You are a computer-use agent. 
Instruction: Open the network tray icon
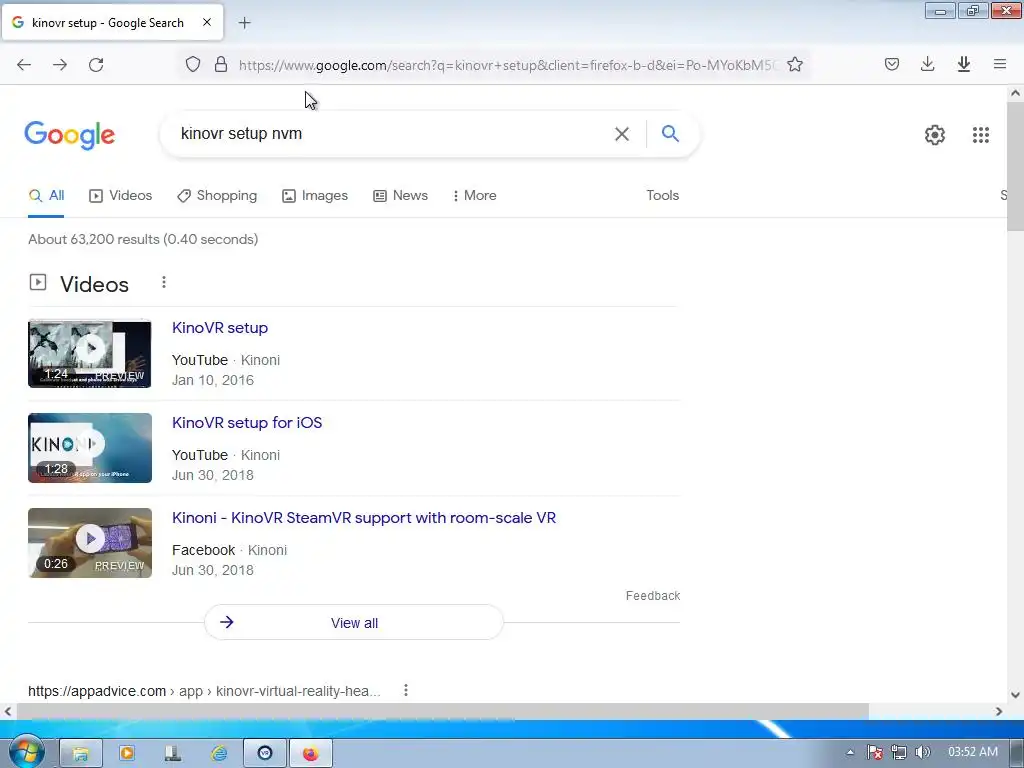pyautogui.click(x=899, y=752)
